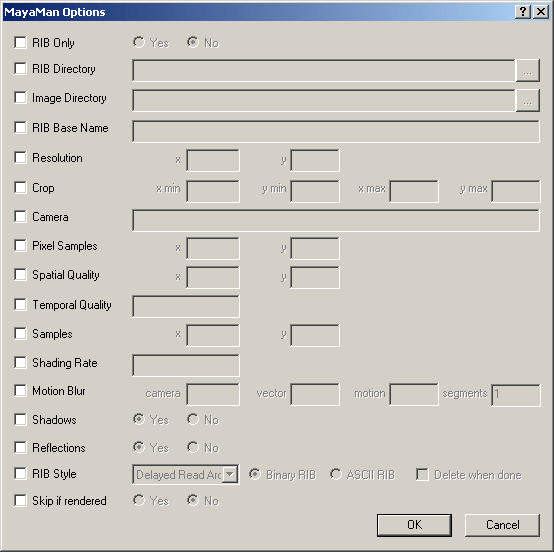The width and height of the screenshot is (554, 552).
Task: Click the Motion Blur vector field
Action: pos(315,394)
